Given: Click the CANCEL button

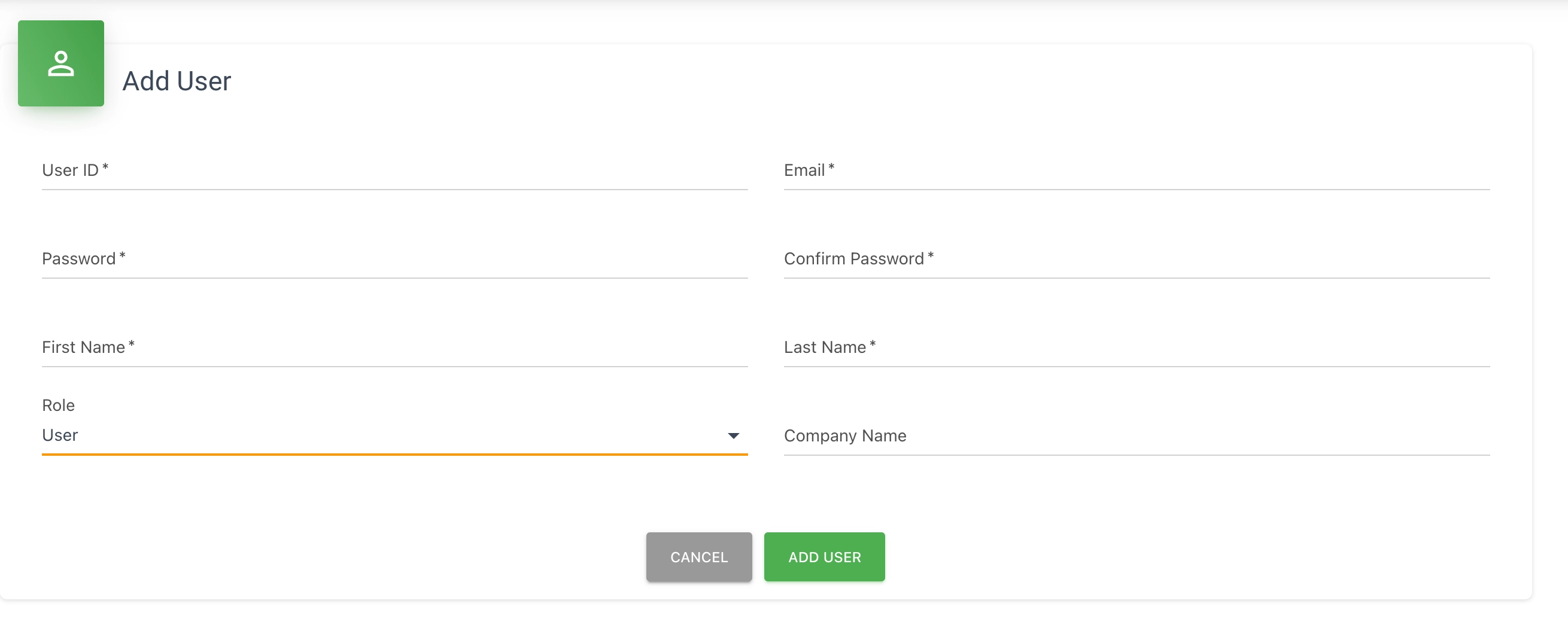Looking at the screenshot, I should pyautogui.click(x=699, y=557).
